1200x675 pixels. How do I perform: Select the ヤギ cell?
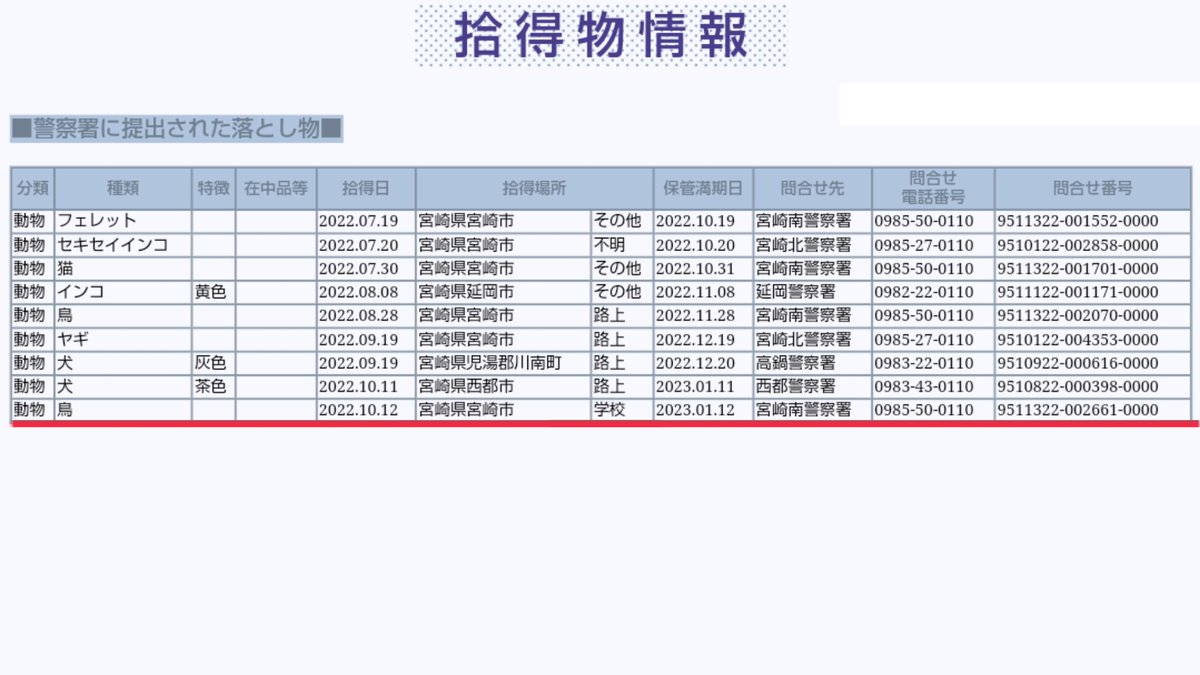123,339
